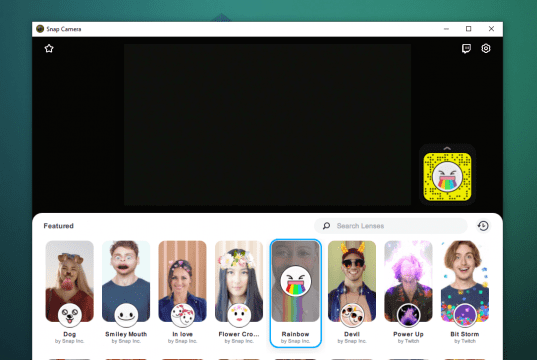The width and height of the screenshot is (537, 360).
Task: Collapse the Snapcode panel chevron
Action: click(x=447, y=148)
